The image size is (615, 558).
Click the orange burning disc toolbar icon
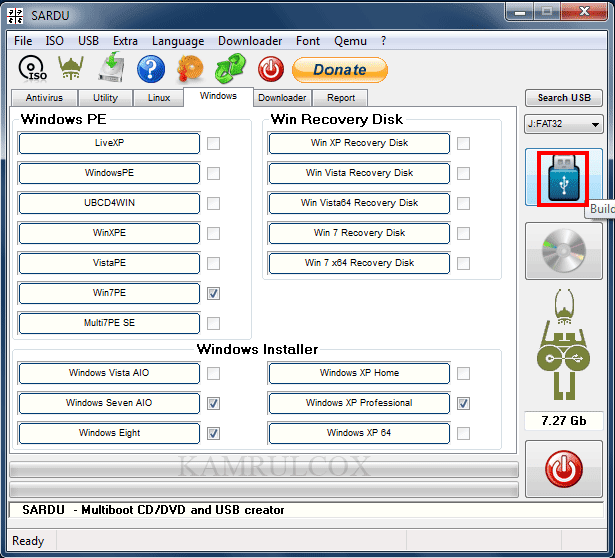(x=190, y=69)
